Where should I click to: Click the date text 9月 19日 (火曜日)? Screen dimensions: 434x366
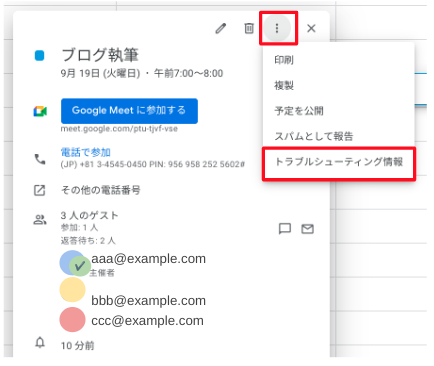(x=100, y=73)
